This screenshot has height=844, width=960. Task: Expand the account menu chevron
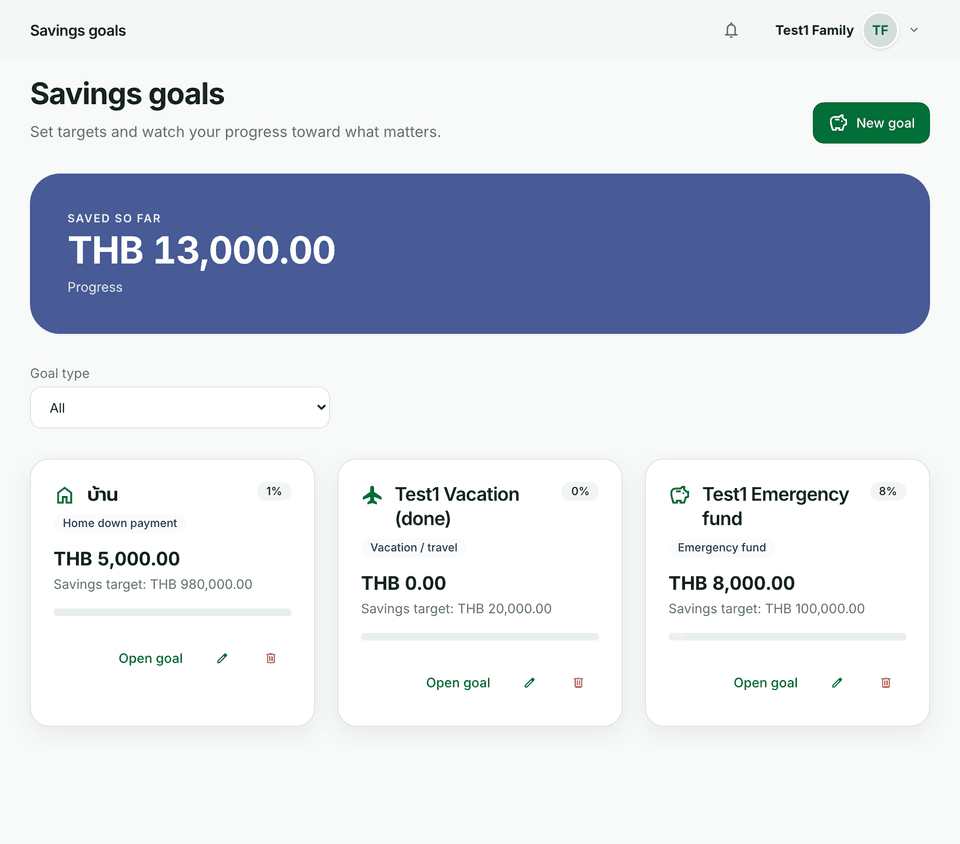(x=913, y=30)
